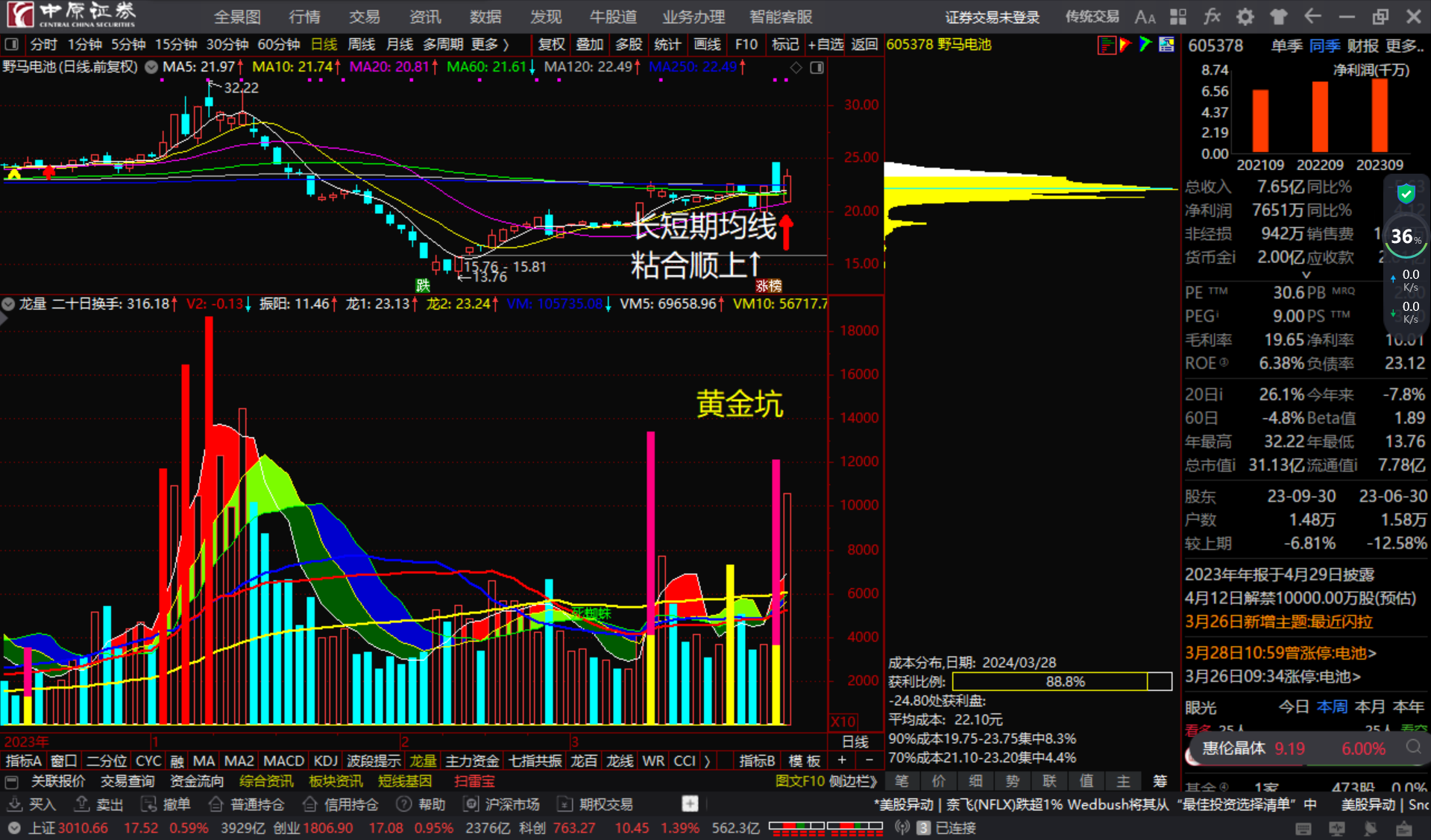Expand more indicator tabs with the chevron
Screen dimensions: 1431x840
pyautogui.click(x=707, y=761)
